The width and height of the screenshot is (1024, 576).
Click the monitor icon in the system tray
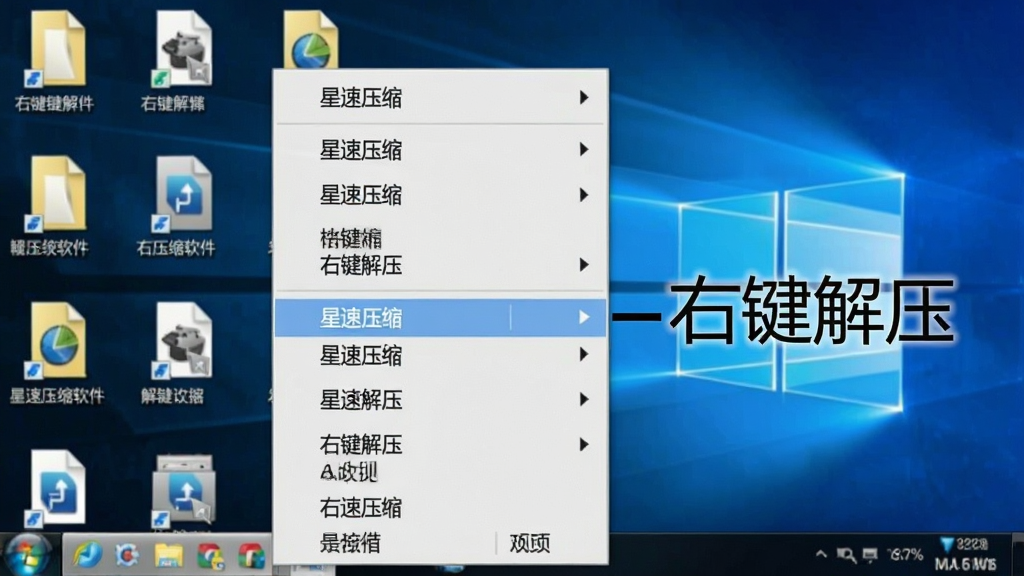point(870,555)
